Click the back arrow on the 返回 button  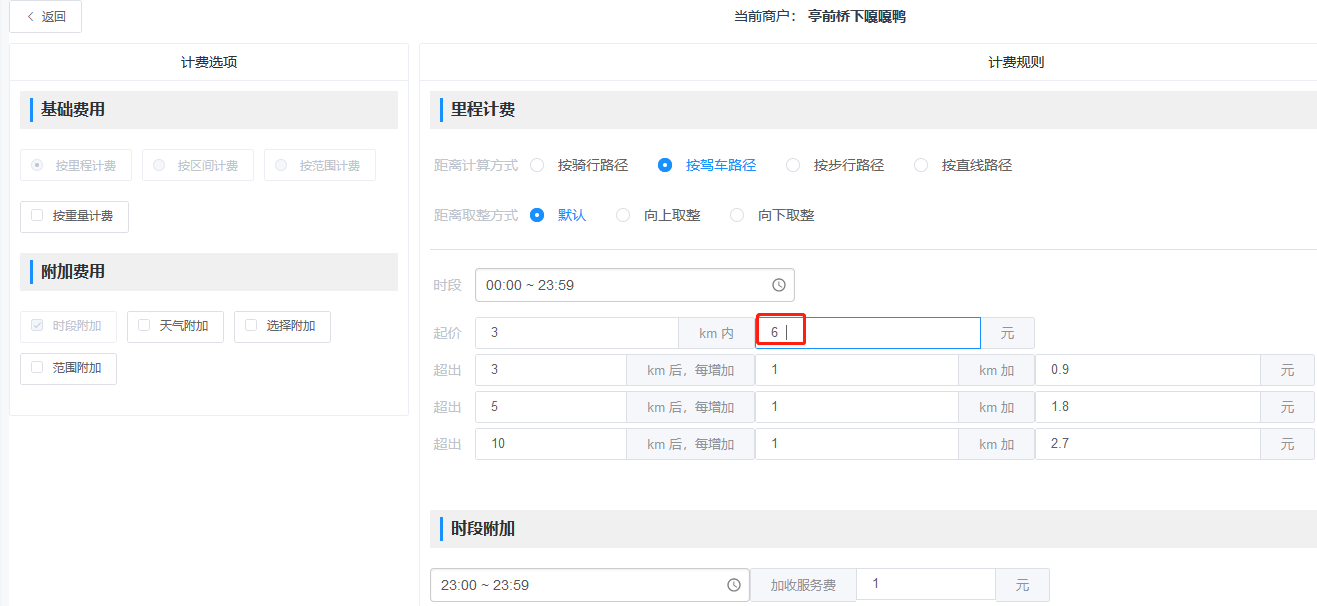tap(31, 16)
